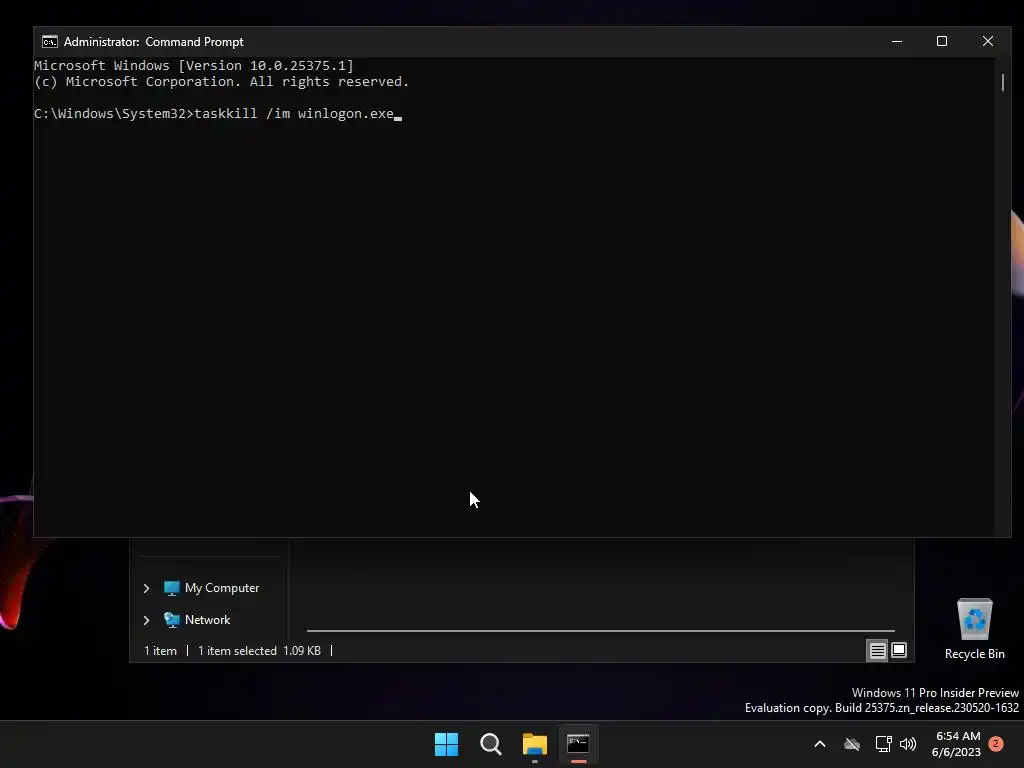Expand the Network tree node
The image size is (1024, 768).
tap(146, 620)
